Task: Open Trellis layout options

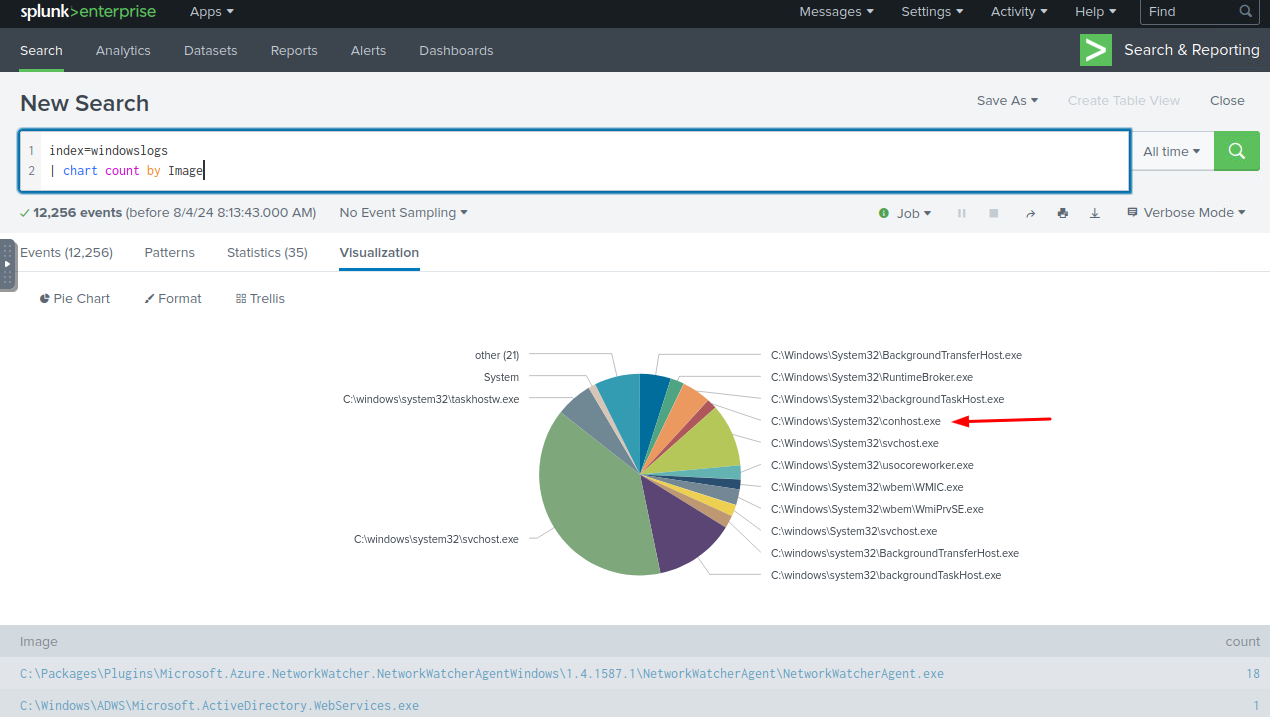Action: tap(260, 298)
